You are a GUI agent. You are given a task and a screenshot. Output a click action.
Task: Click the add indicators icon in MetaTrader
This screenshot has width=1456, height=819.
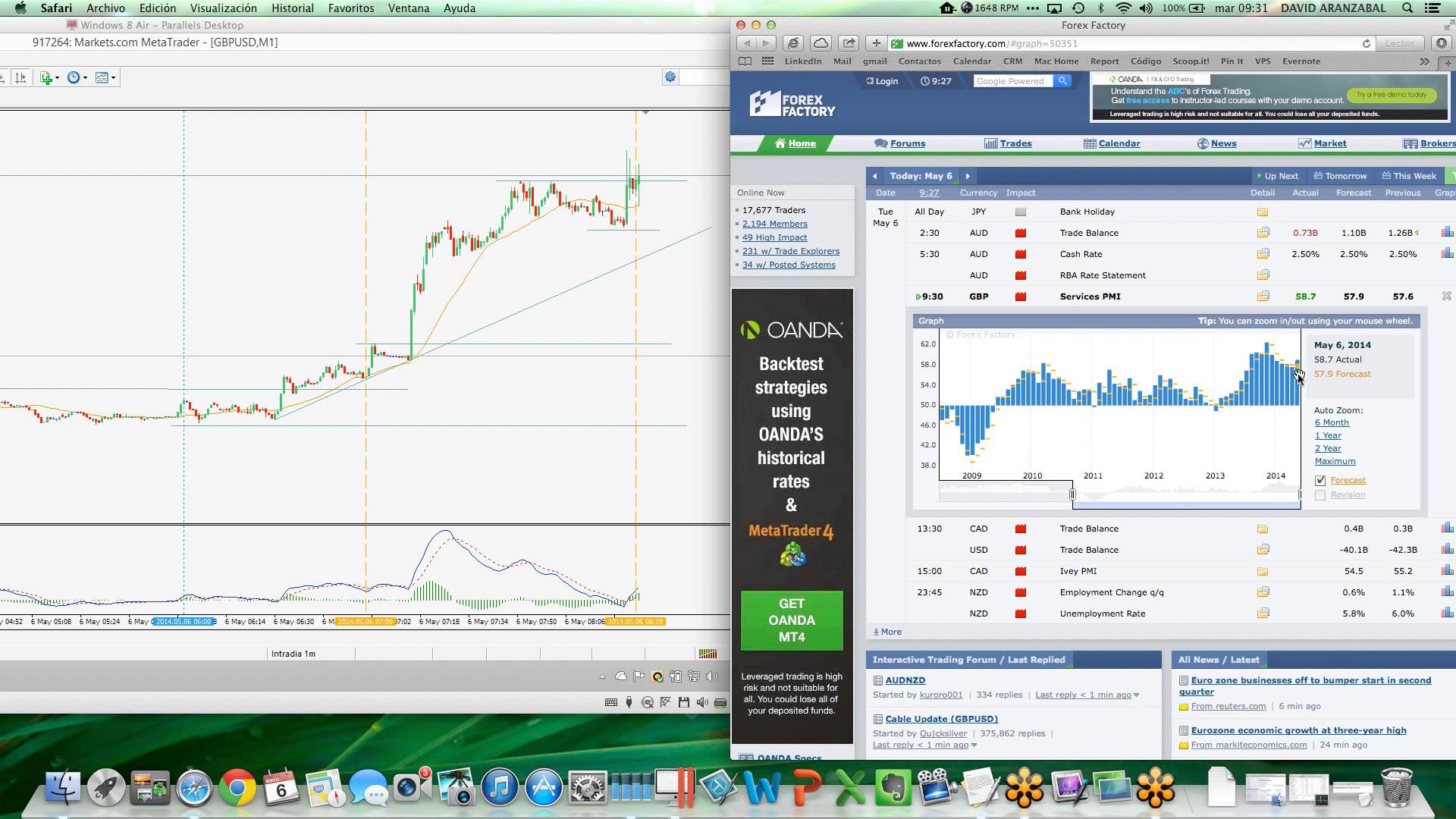45,77
